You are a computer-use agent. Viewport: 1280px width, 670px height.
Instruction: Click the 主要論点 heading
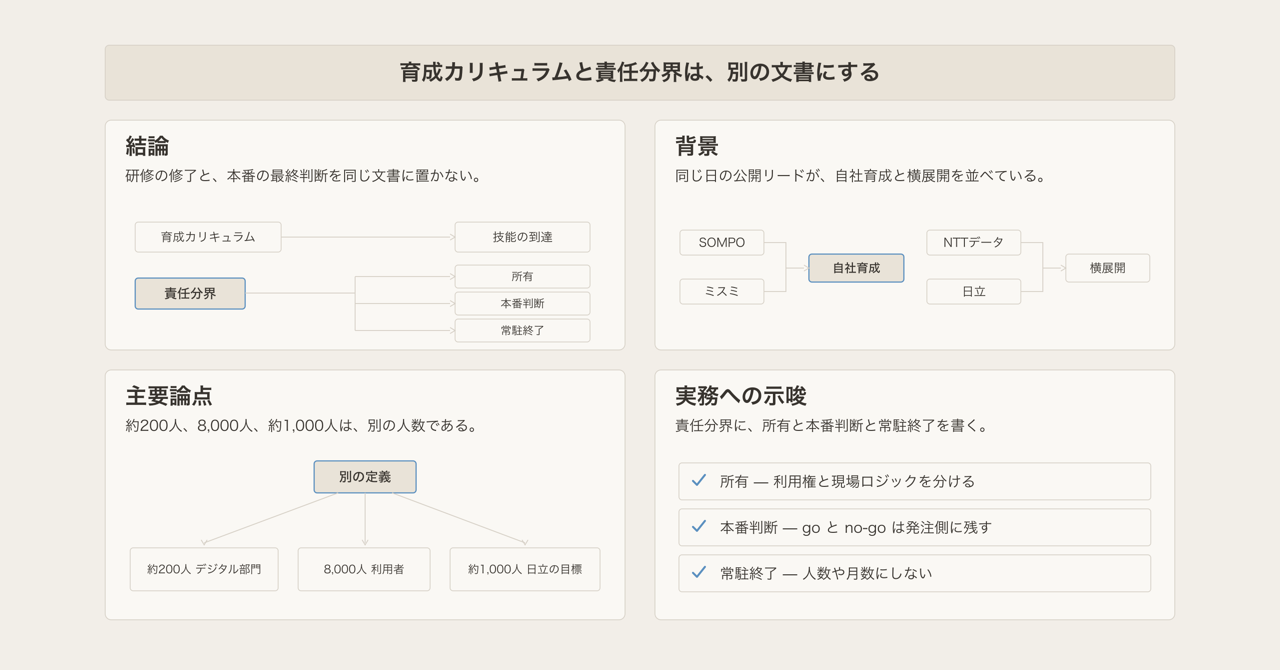pos(169,396)
